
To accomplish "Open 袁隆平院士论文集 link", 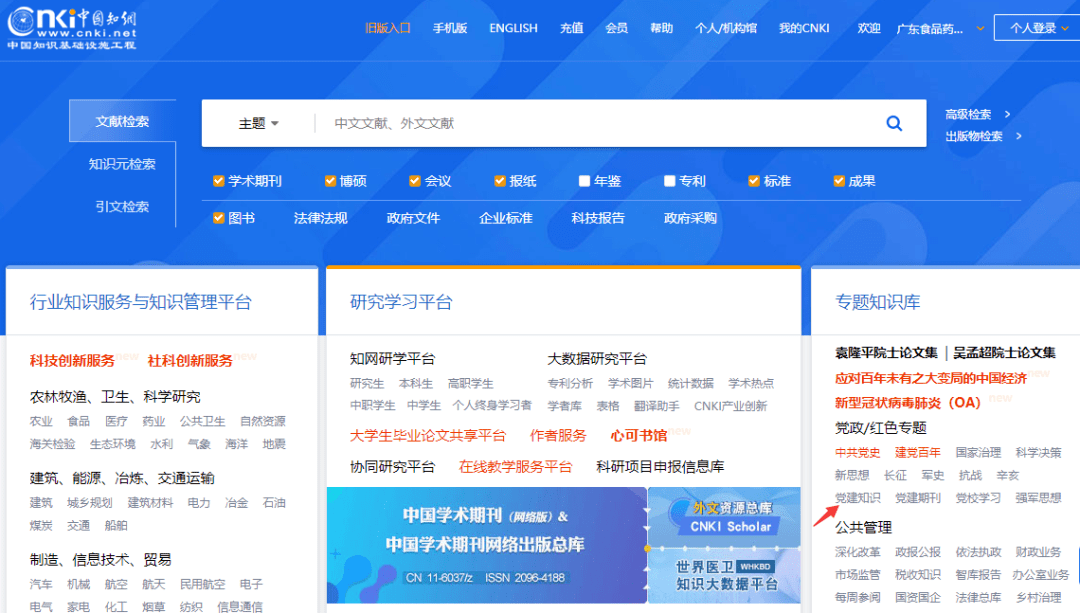I will (886, 353).
